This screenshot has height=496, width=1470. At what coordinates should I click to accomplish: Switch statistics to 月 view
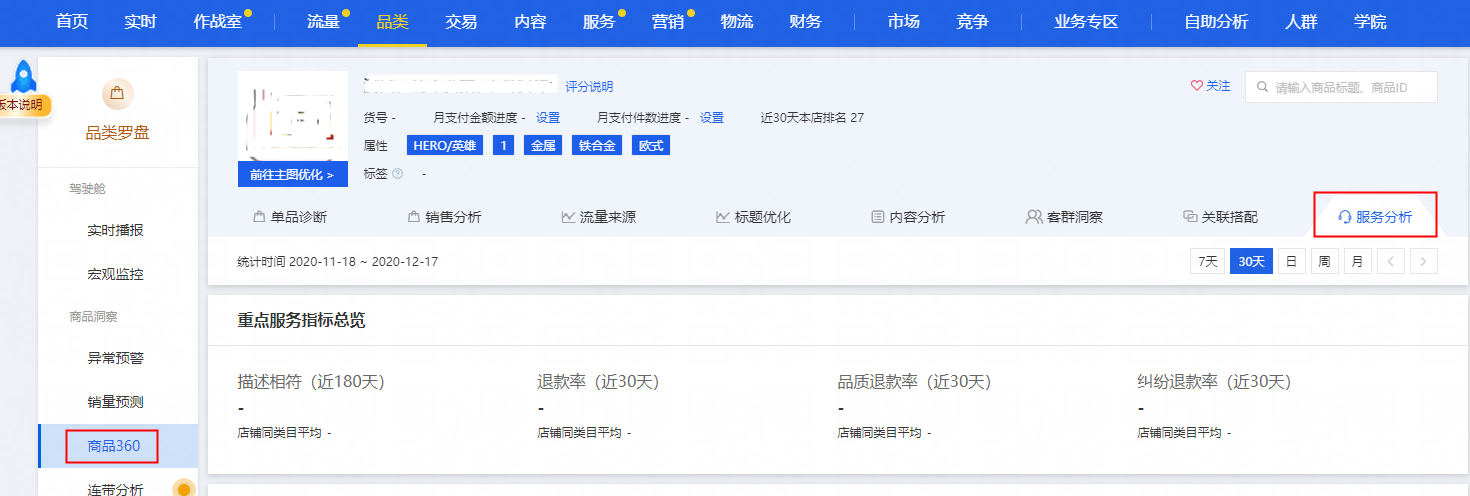coord(1357,262)
